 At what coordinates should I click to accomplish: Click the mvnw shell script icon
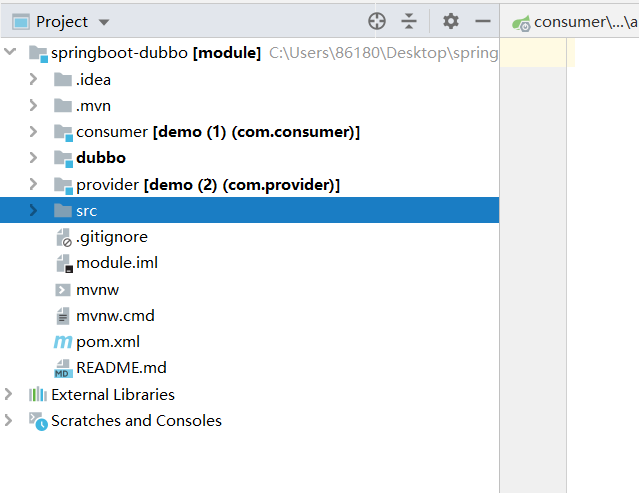pyautogui.click(x=63, y=290)
